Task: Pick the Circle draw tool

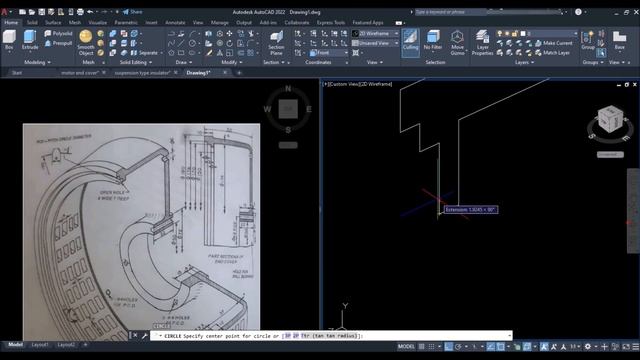Action: (x=191, y=43)
